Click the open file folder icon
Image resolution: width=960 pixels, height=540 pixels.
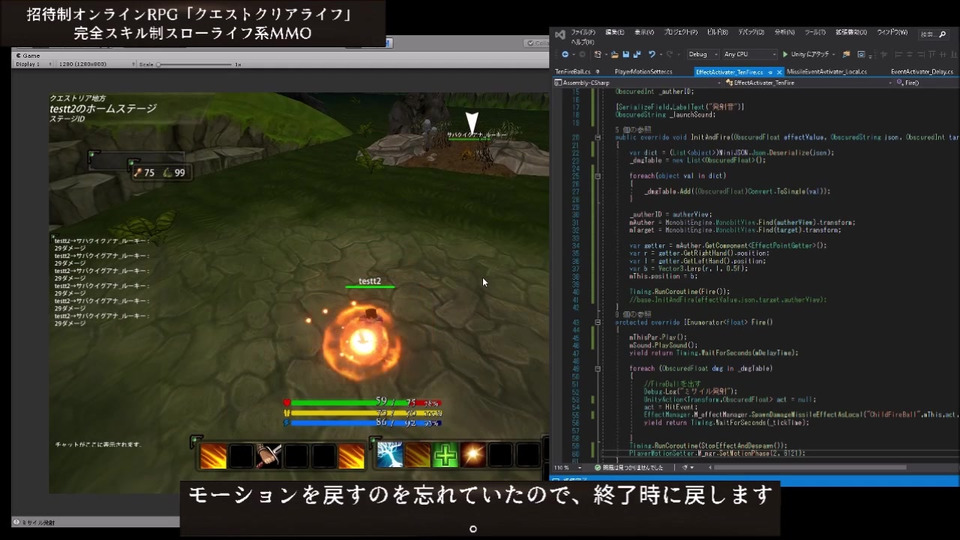[615, 54]
